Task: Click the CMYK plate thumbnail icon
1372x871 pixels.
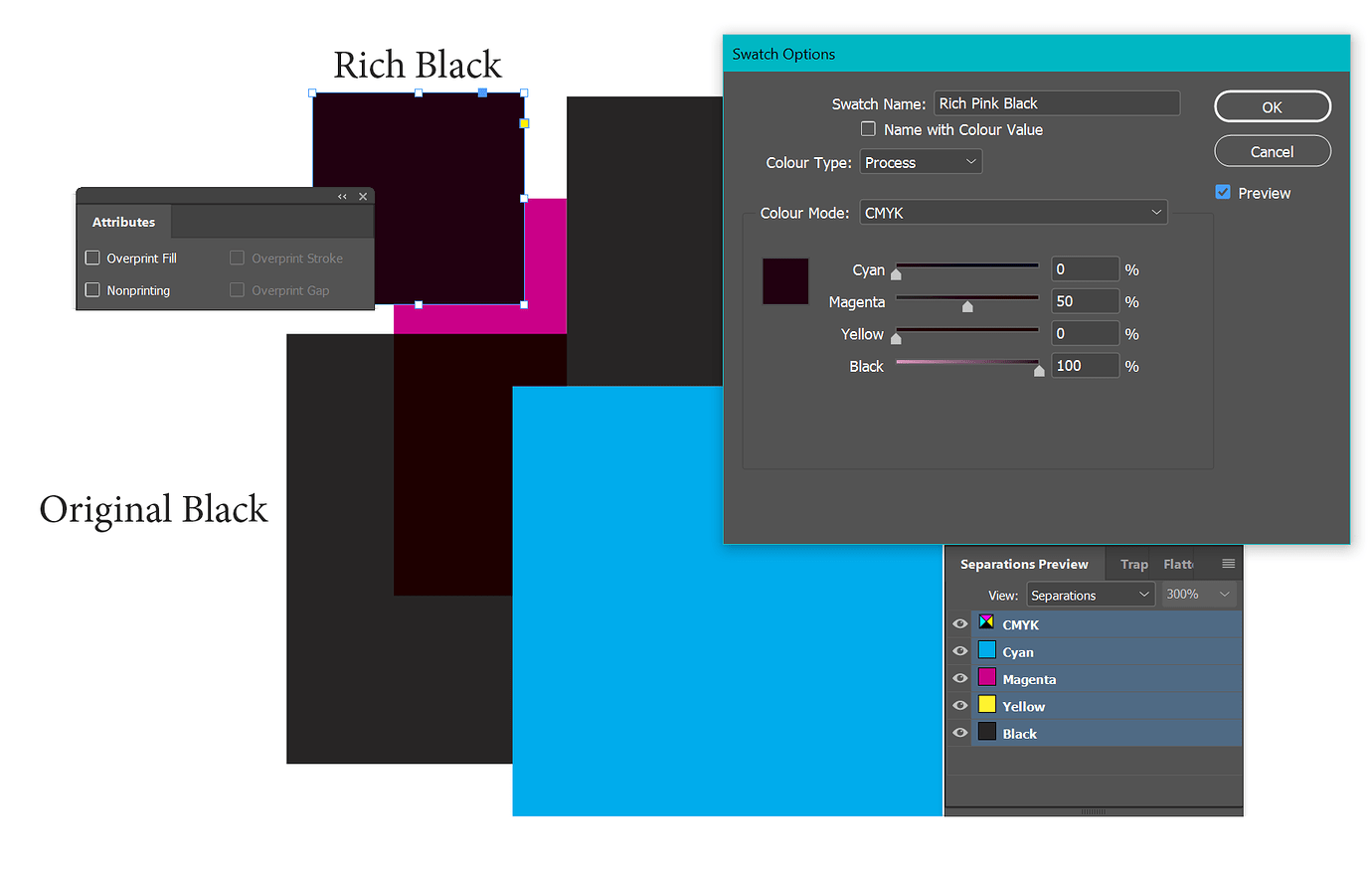Action: click(x=986, y=621)
